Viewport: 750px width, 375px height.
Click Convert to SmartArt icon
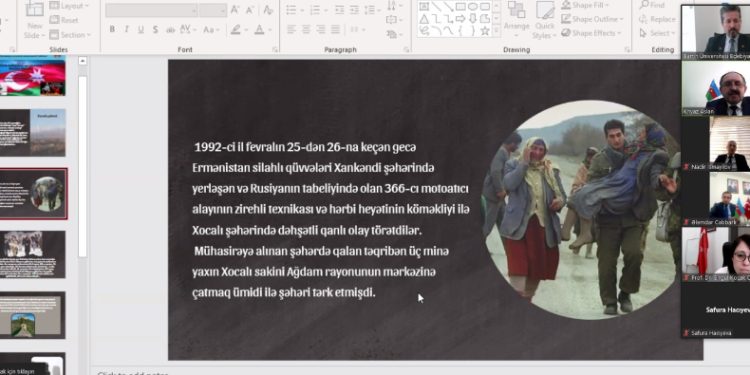click(394, 34)
